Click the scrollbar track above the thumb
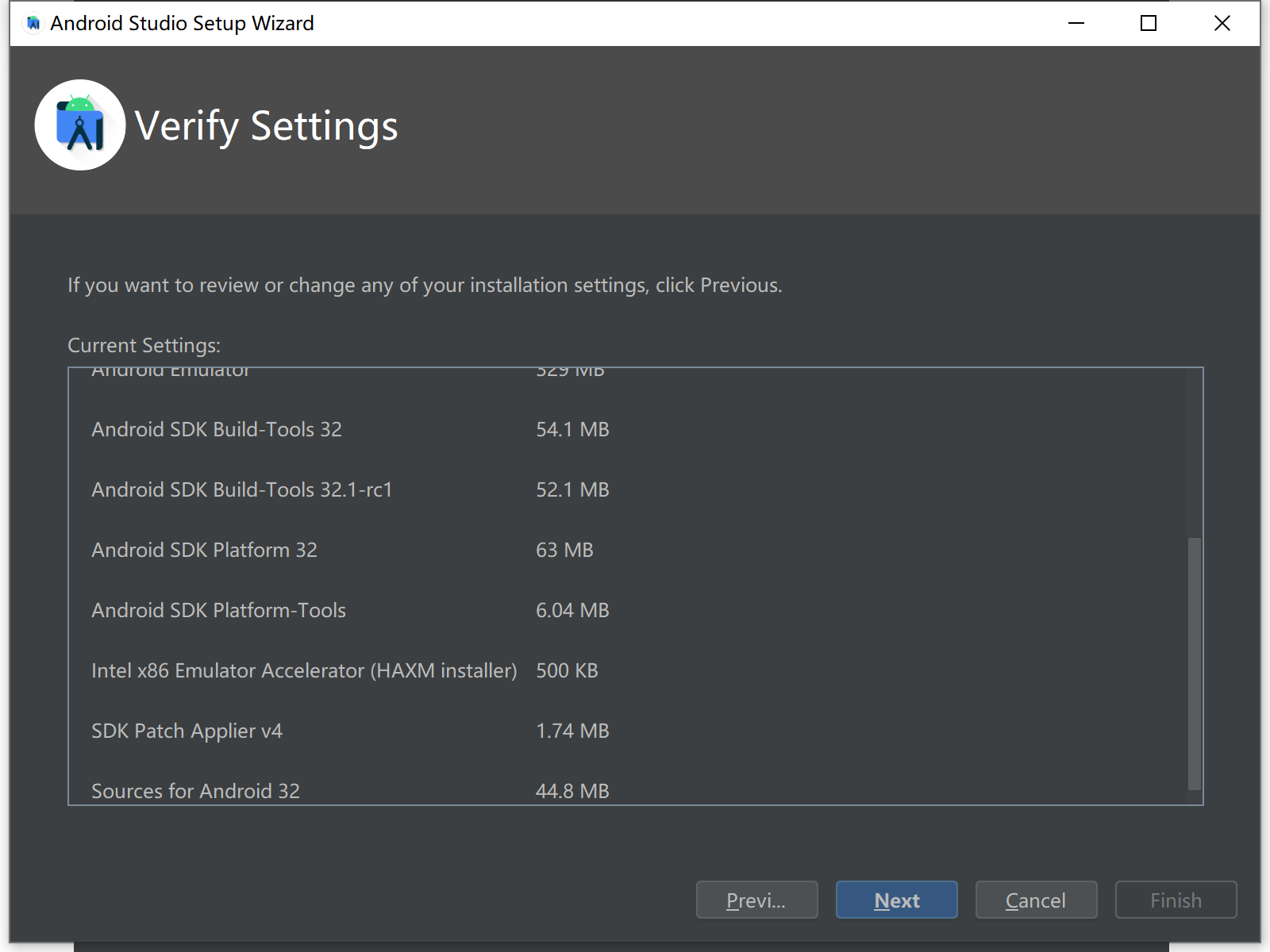Viewport: 1270px width, 952px height. [x=1194, y=452]
